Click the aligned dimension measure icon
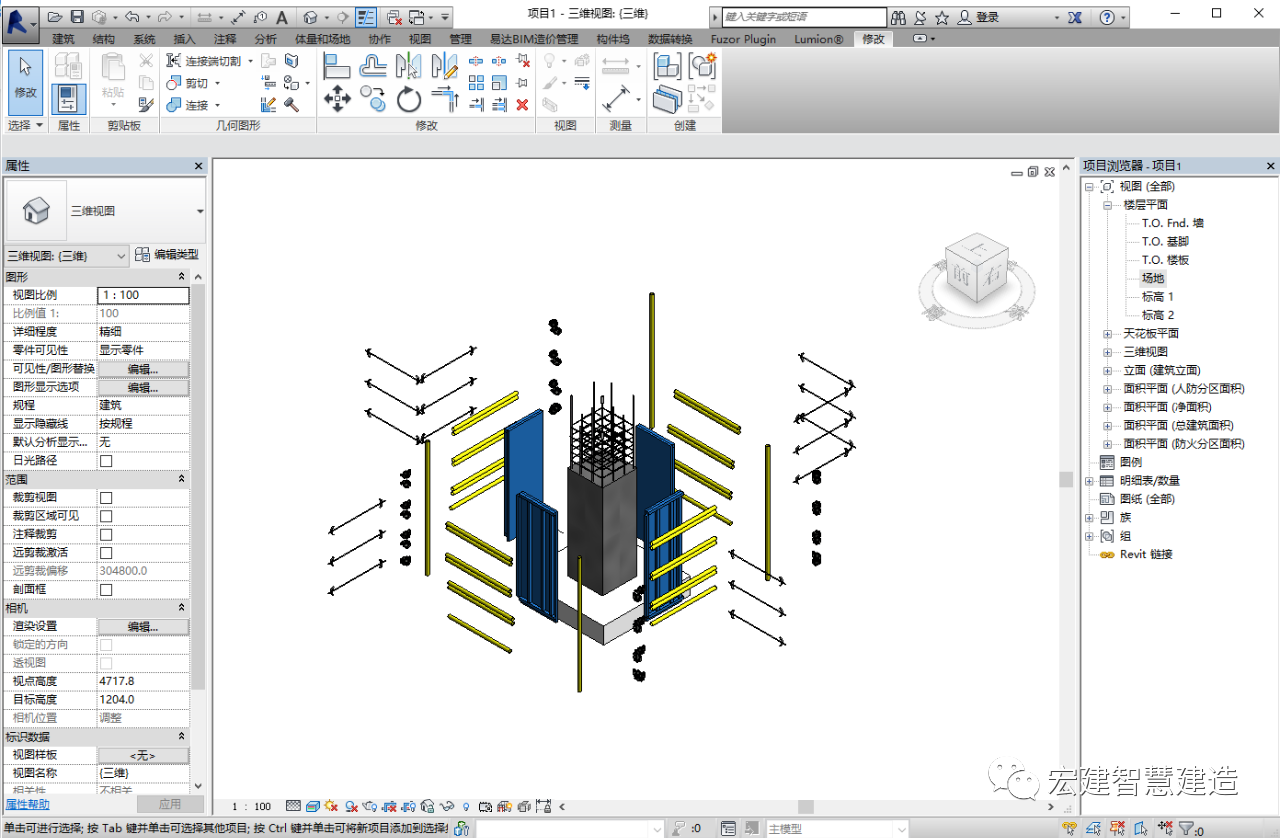1280x838 pixels. click(x=616, y=99)
